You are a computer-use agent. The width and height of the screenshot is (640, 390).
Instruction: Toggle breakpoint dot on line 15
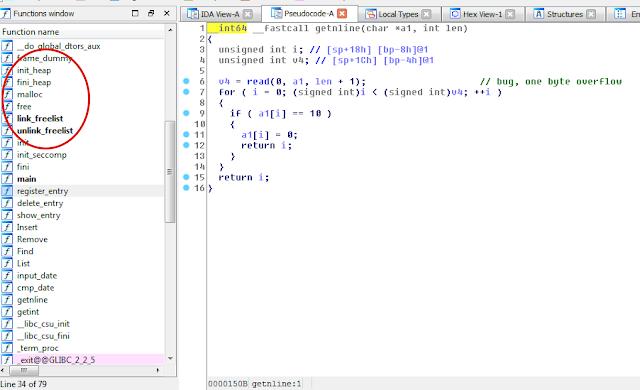[186, 177]
